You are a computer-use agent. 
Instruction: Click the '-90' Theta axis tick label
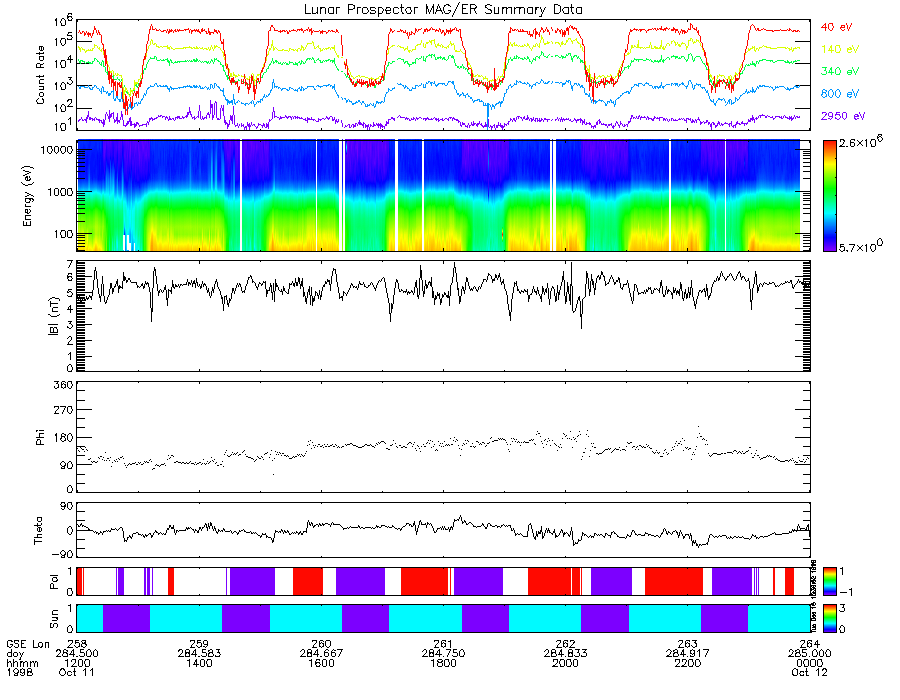[61, 554]
